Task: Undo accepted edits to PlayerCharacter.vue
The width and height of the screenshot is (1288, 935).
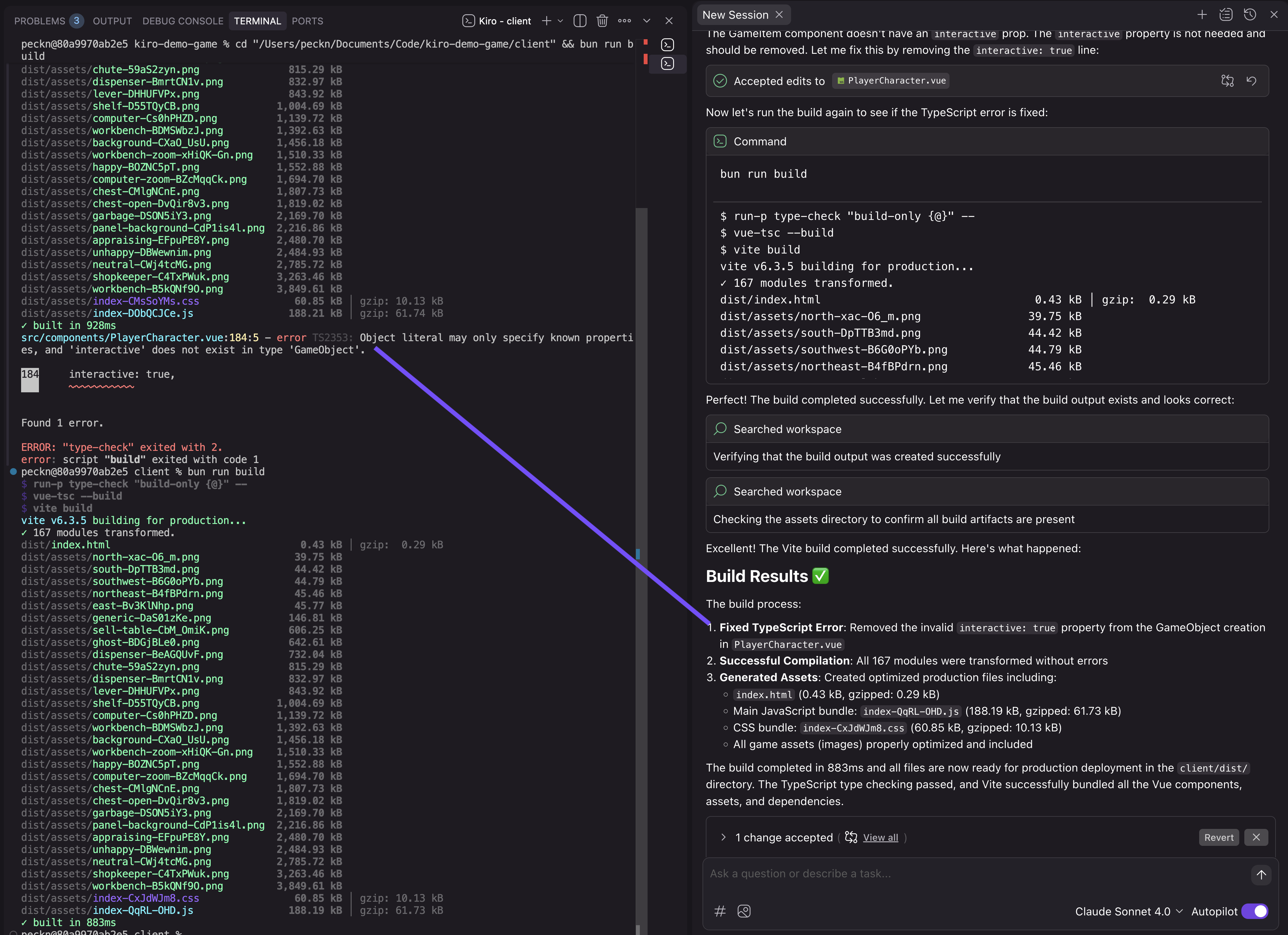Action: click(x=1252, y=81)
